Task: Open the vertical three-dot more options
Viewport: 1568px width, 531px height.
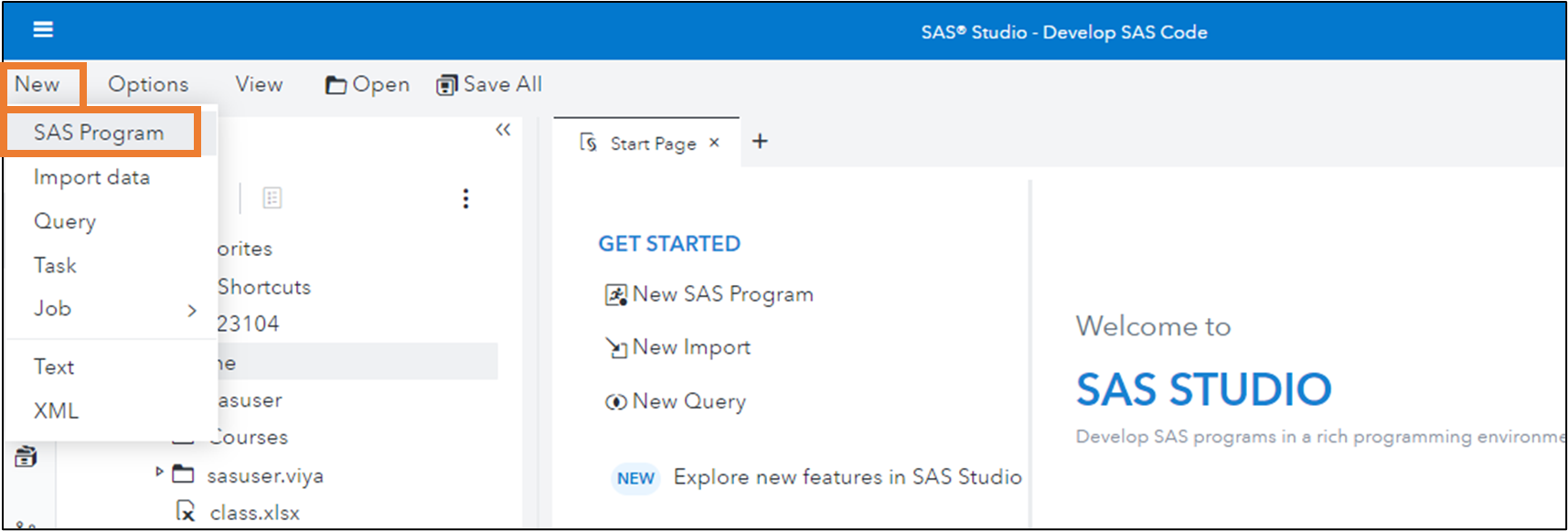Action: tap(466, 198)
